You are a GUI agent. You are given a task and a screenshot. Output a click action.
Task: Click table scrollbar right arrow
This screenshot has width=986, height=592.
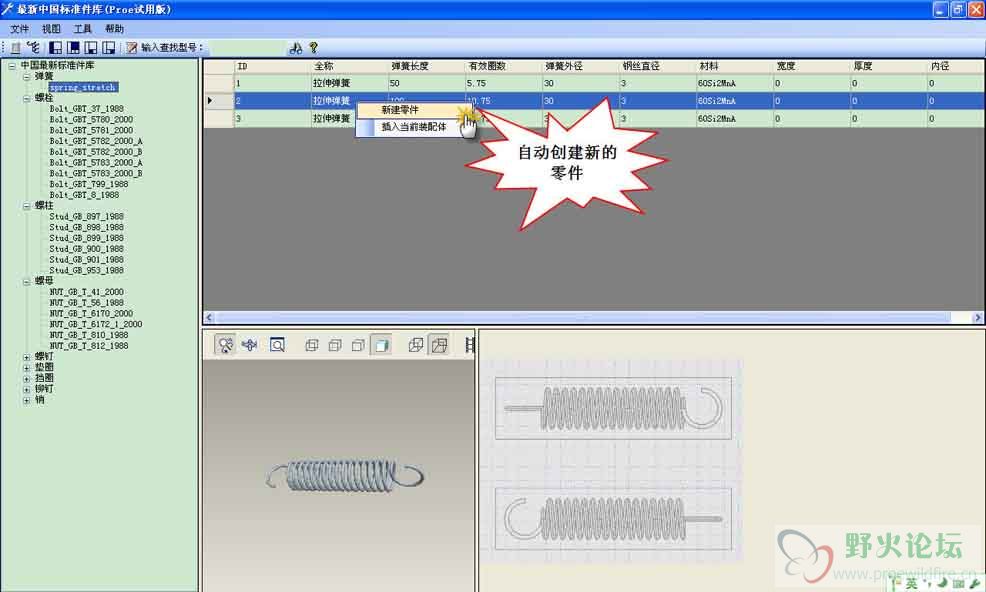coord(978,318)
